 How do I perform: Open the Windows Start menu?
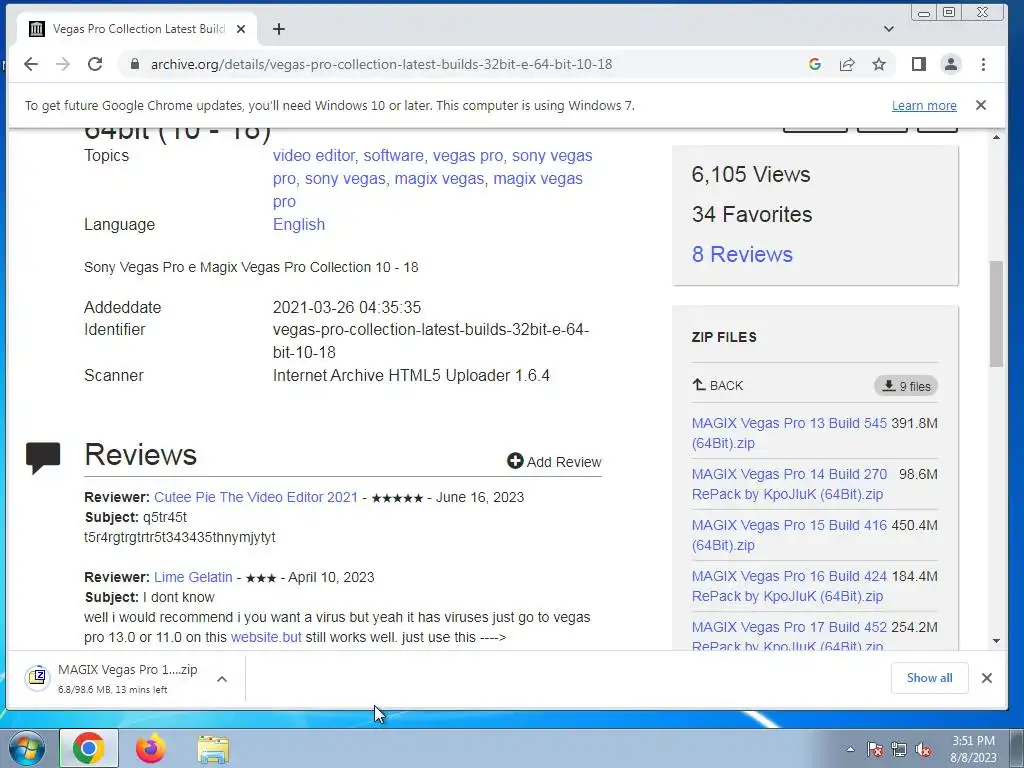tap(27, 748)
